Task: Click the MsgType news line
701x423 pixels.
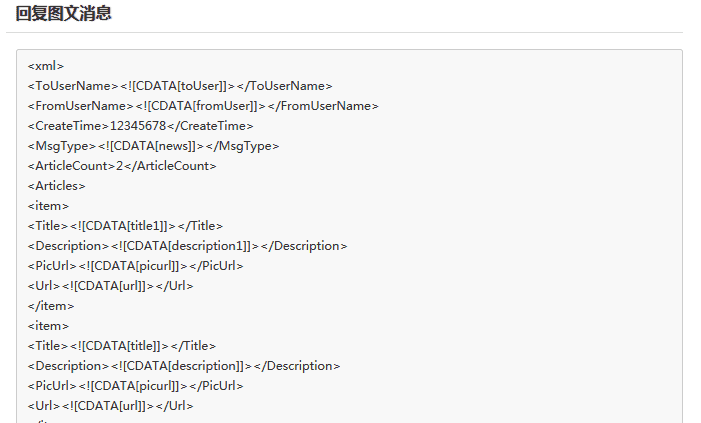Action: (x=153, y=146)
